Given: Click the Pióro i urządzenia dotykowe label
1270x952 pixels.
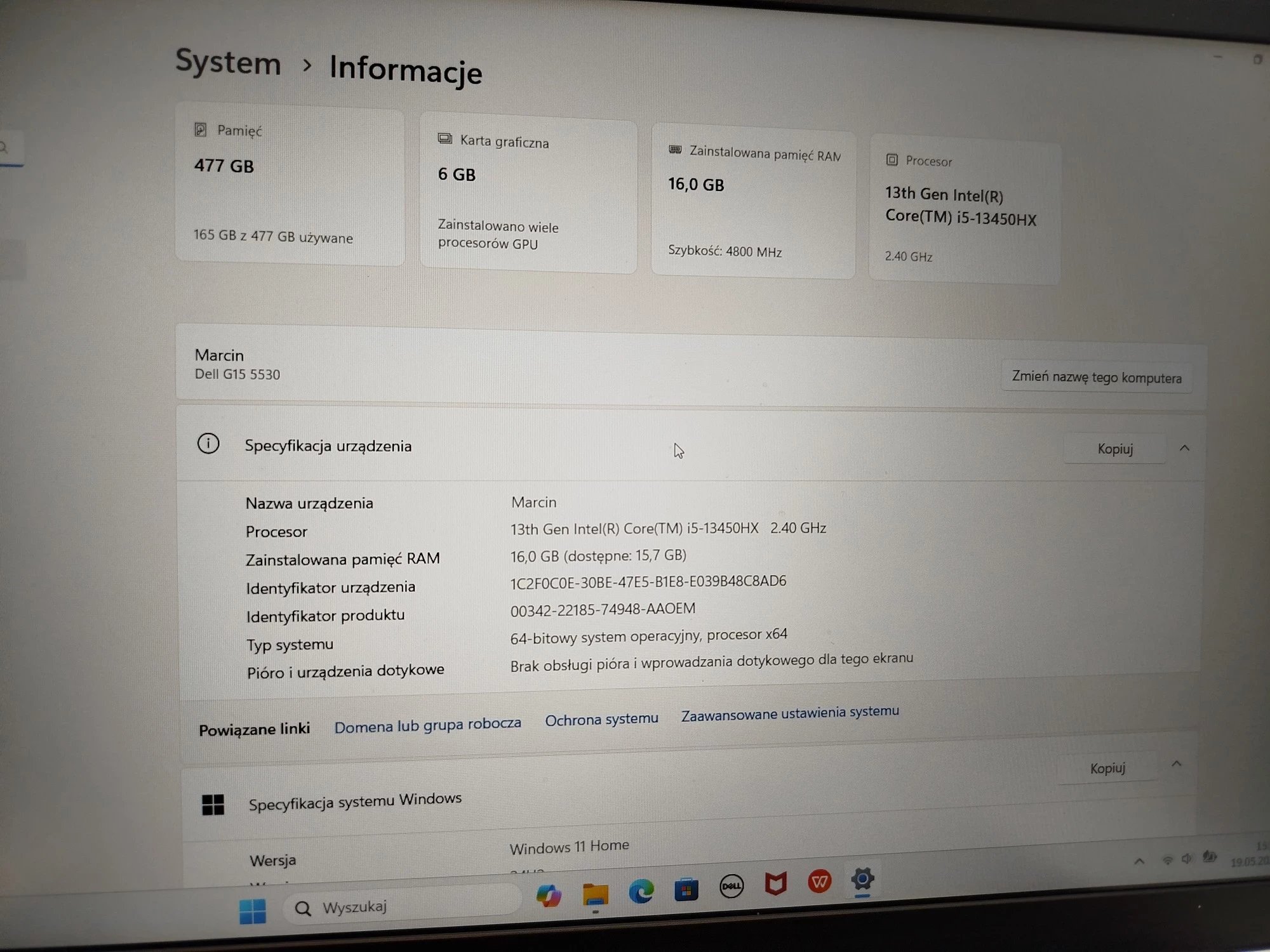Looking at the screenshot, I should point(345,671).
